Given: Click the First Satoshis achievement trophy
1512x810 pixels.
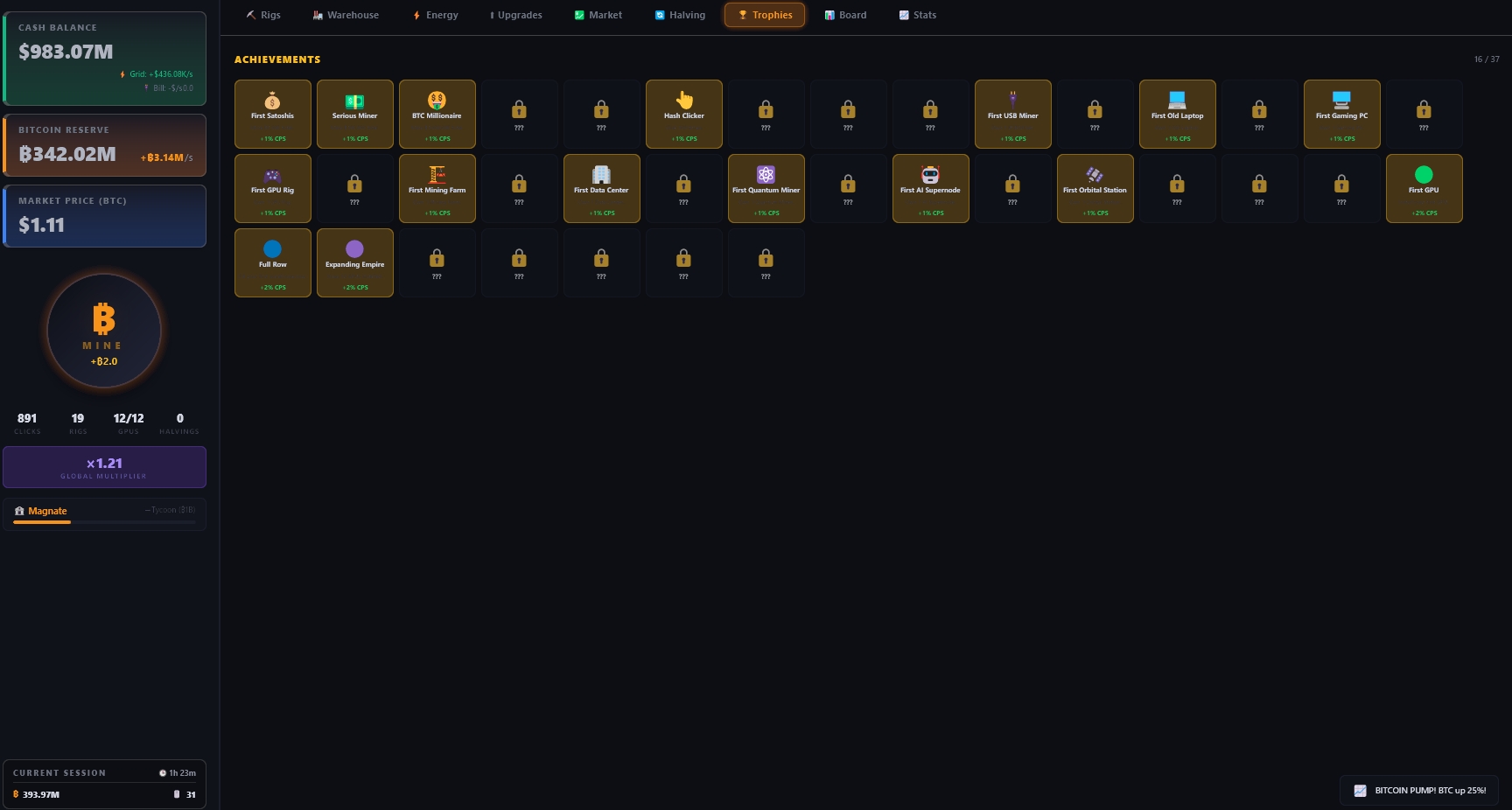Looking at the screenshot, I should 272,114.
